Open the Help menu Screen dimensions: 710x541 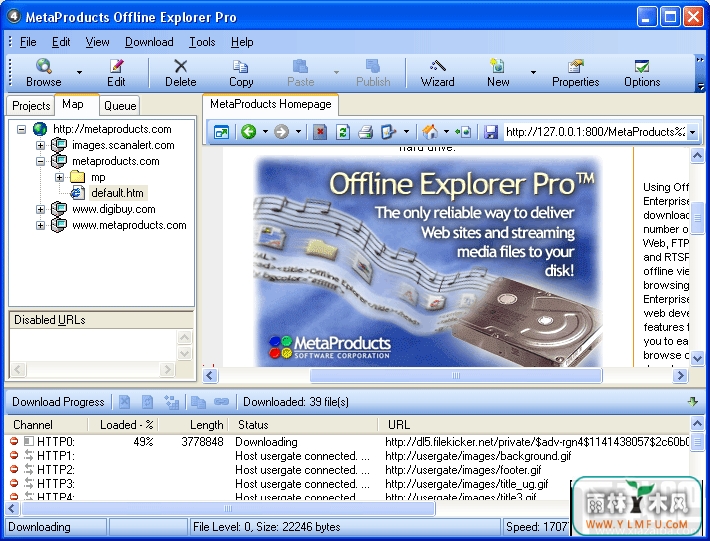point(242,42)
